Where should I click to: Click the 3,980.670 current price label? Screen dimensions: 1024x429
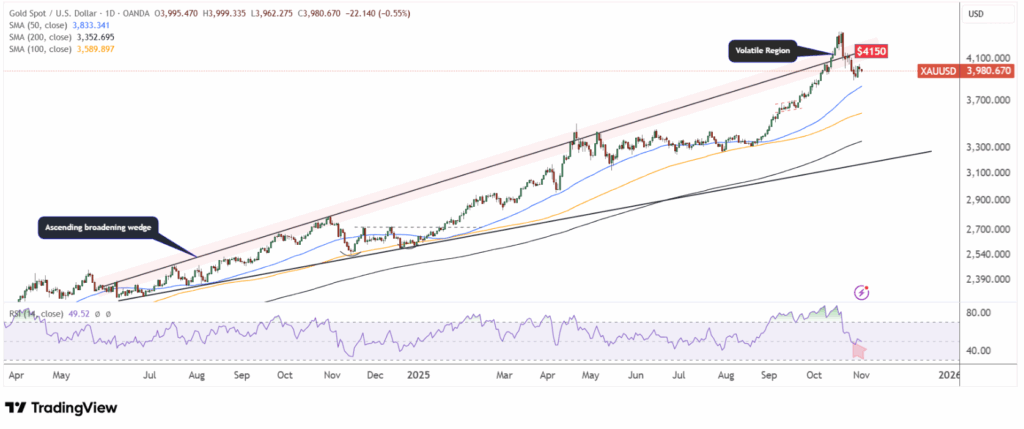[989, 71]
